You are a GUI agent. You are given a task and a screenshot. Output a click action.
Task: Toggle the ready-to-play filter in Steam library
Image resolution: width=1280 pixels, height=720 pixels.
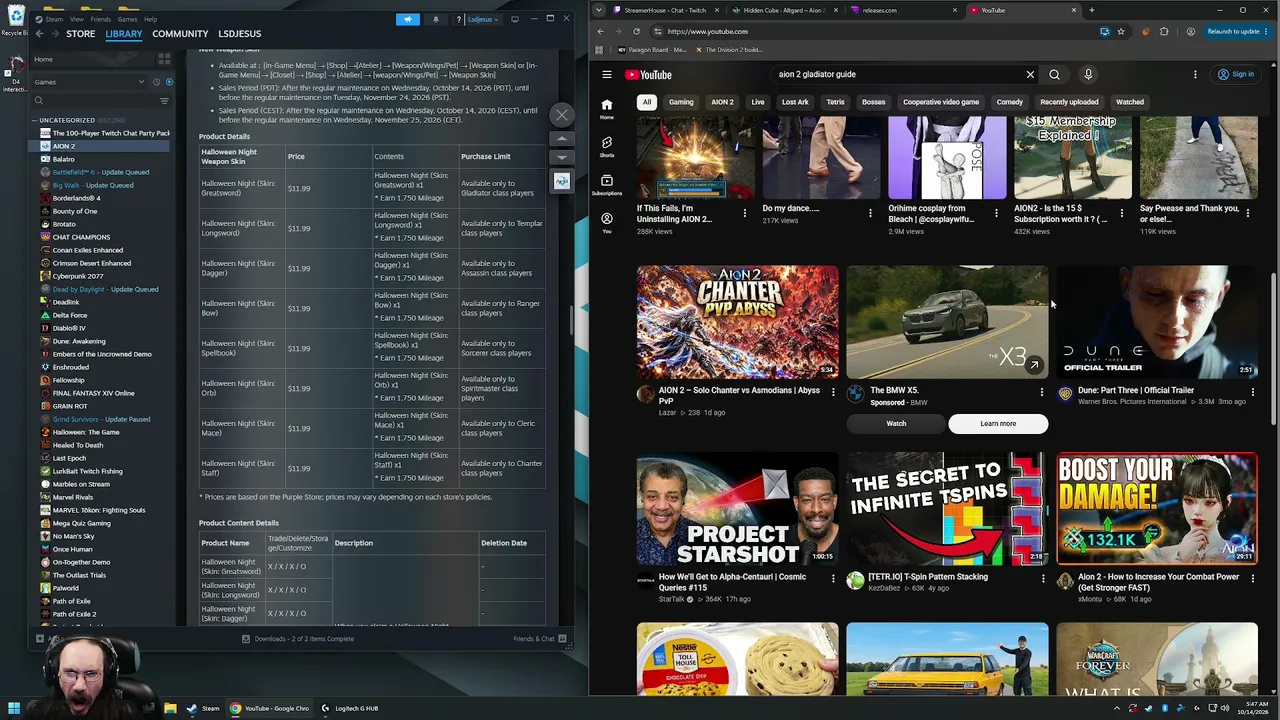pos(169,82)
